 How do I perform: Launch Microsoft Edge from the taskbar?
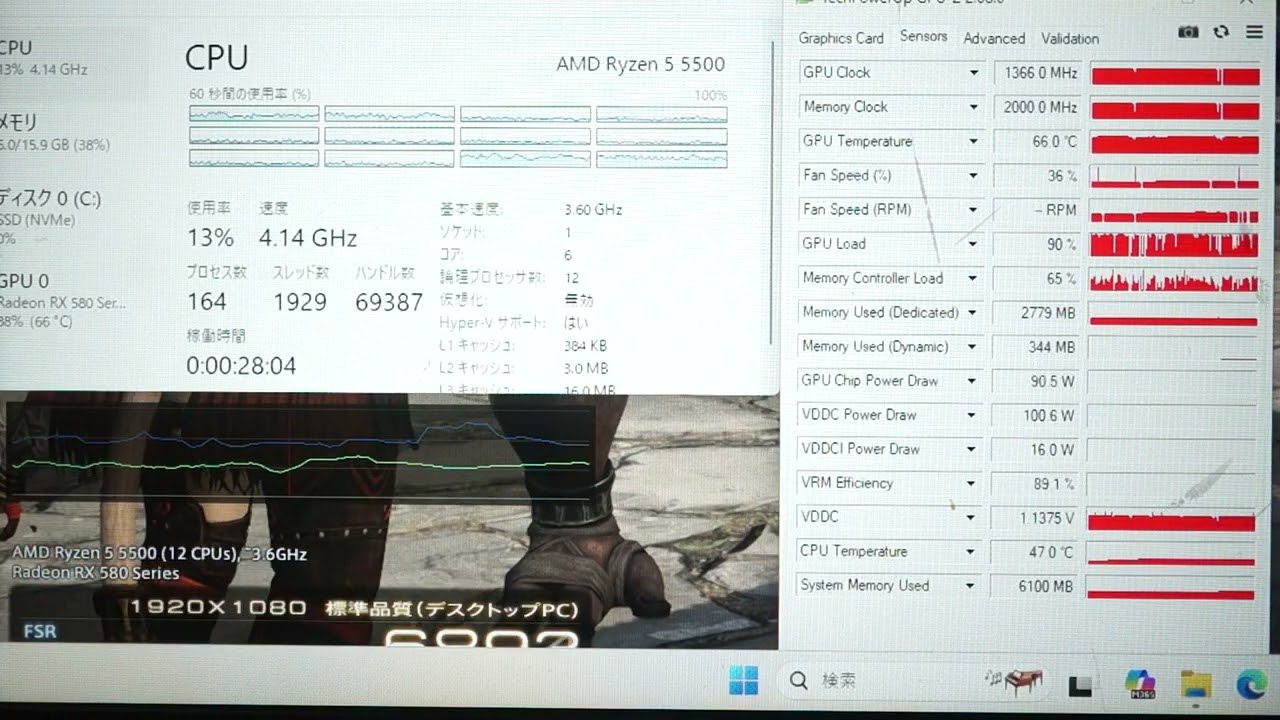1251,683
